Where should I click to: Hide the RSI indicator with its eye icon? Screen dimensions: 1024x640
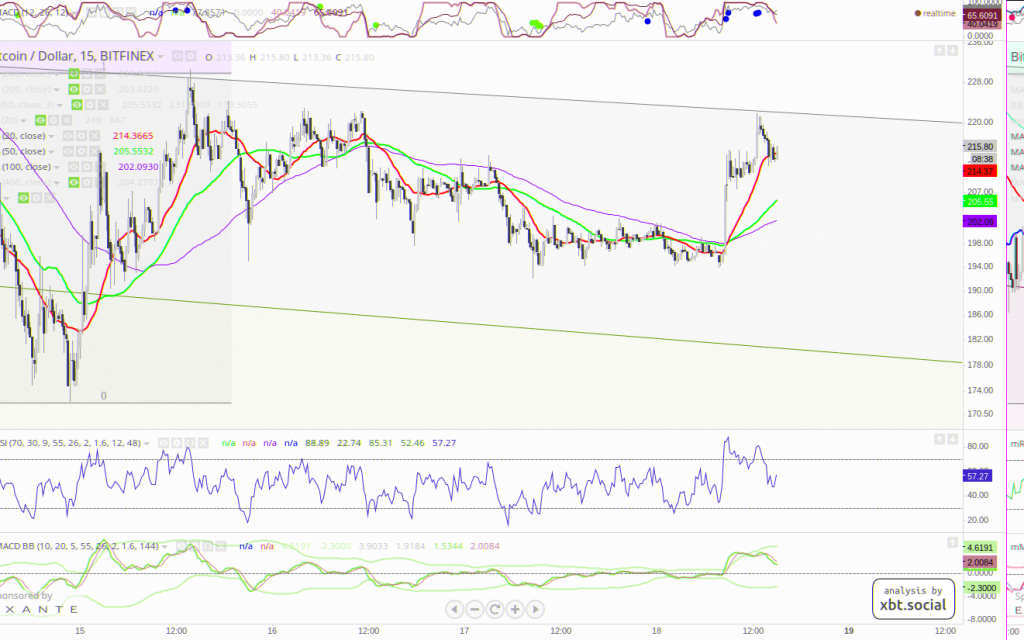tap(164, 441)
